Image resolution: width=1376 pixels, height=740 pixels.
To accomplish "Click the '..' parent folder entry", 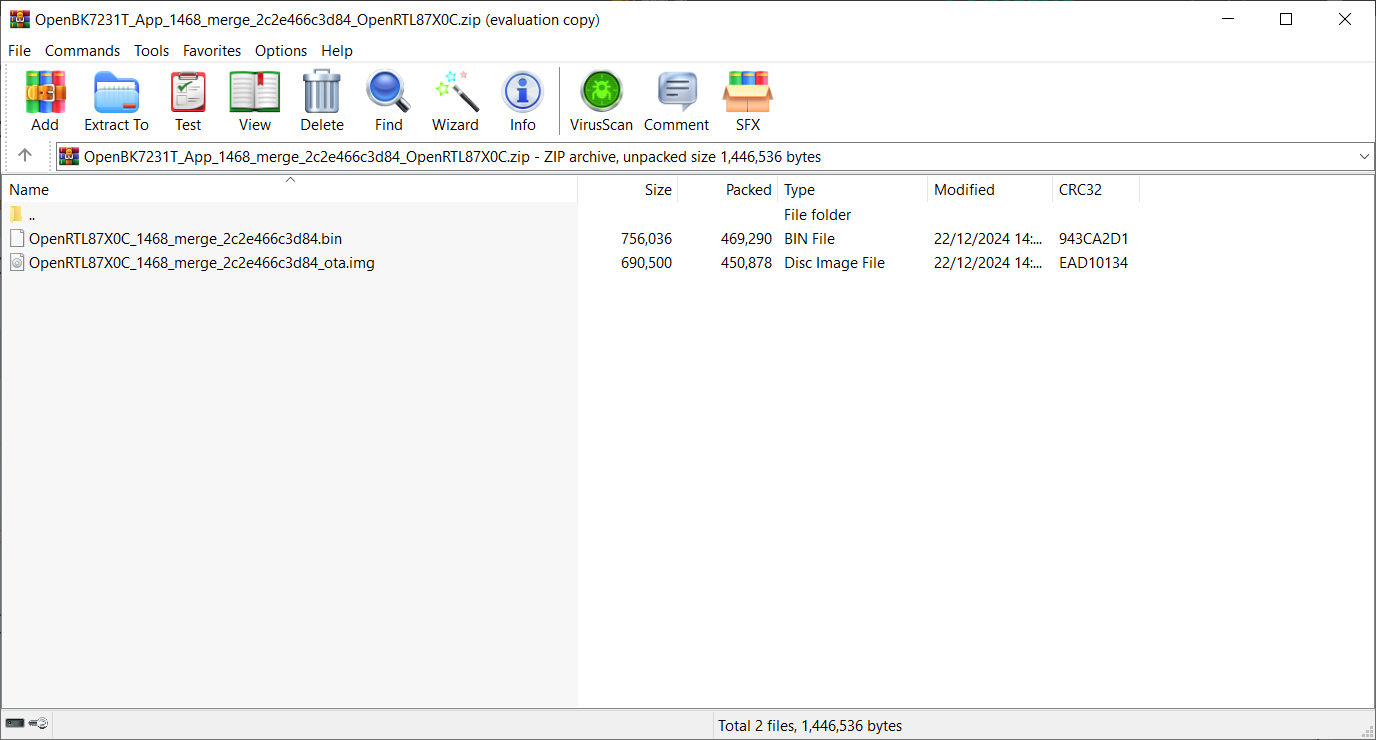I will point(33,215).
